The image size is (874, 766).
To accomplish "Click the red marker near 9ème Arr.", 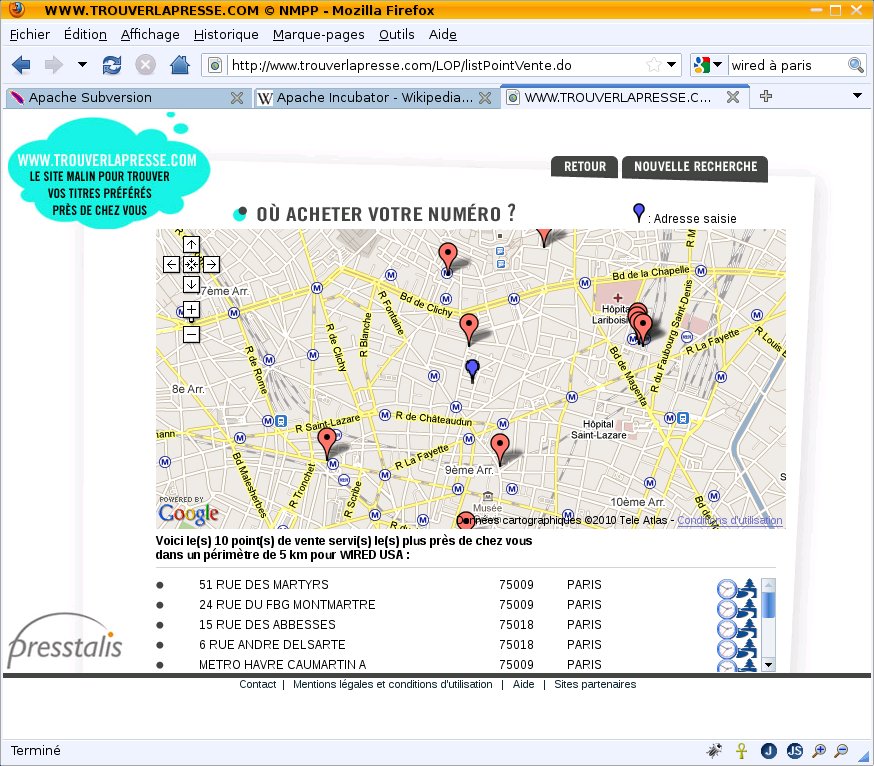I will click(500, 449).
